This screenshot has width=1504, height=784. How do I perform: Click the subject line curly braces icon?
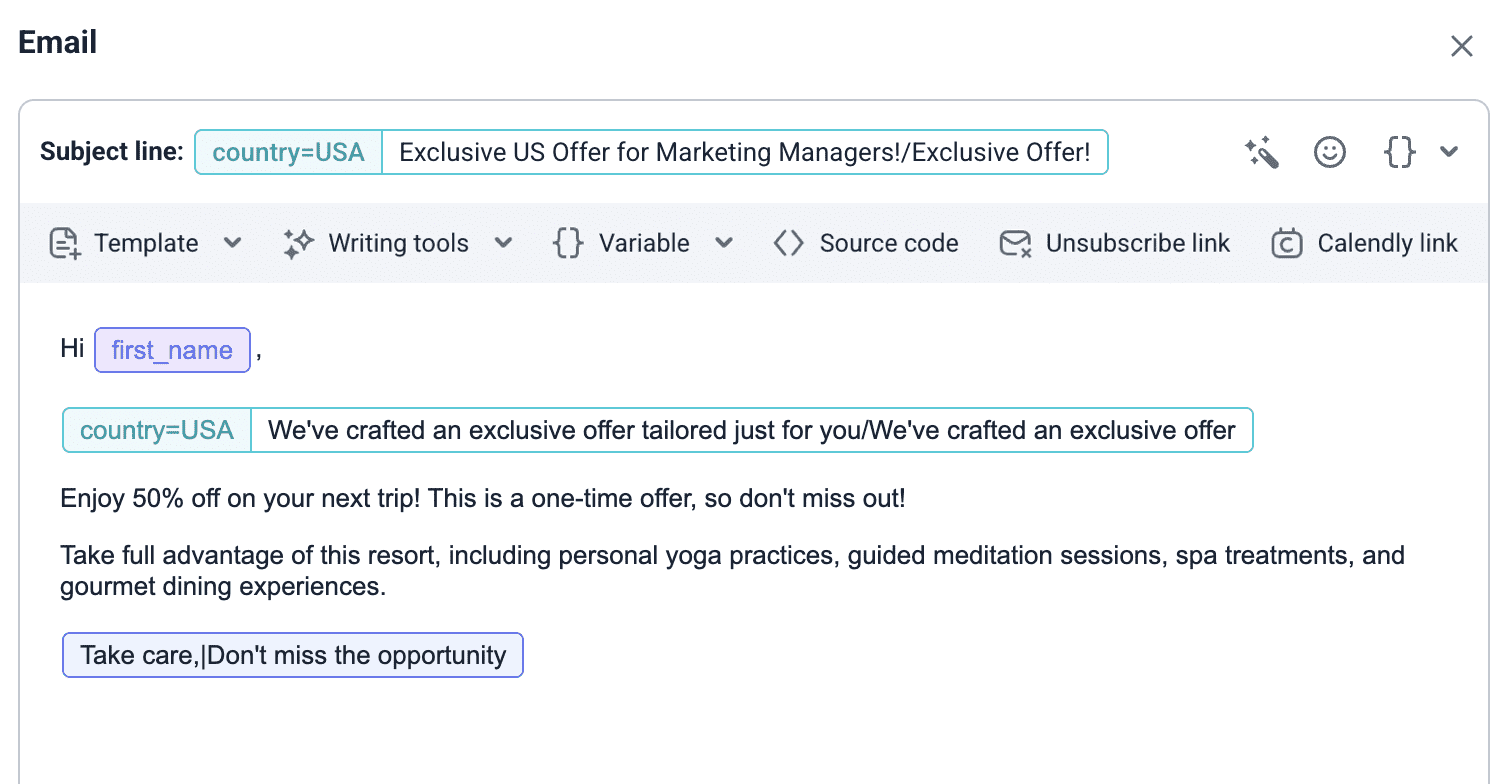click(x=1399, y=153)
